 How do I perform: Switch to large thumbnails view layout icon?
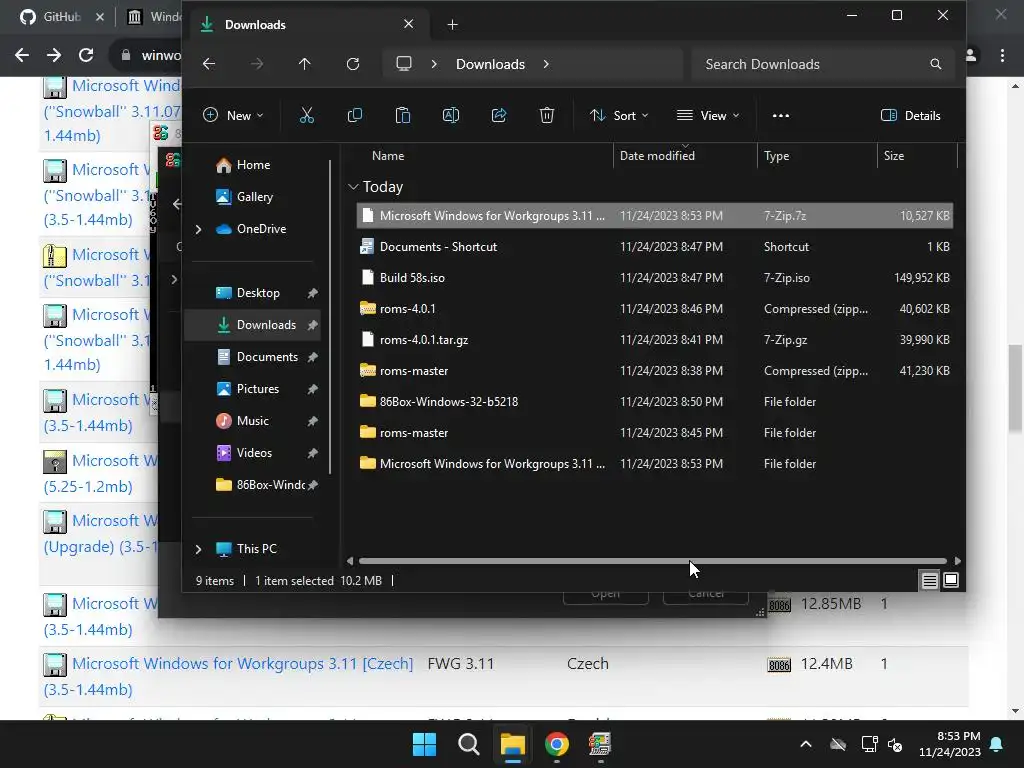pos(951,580)
